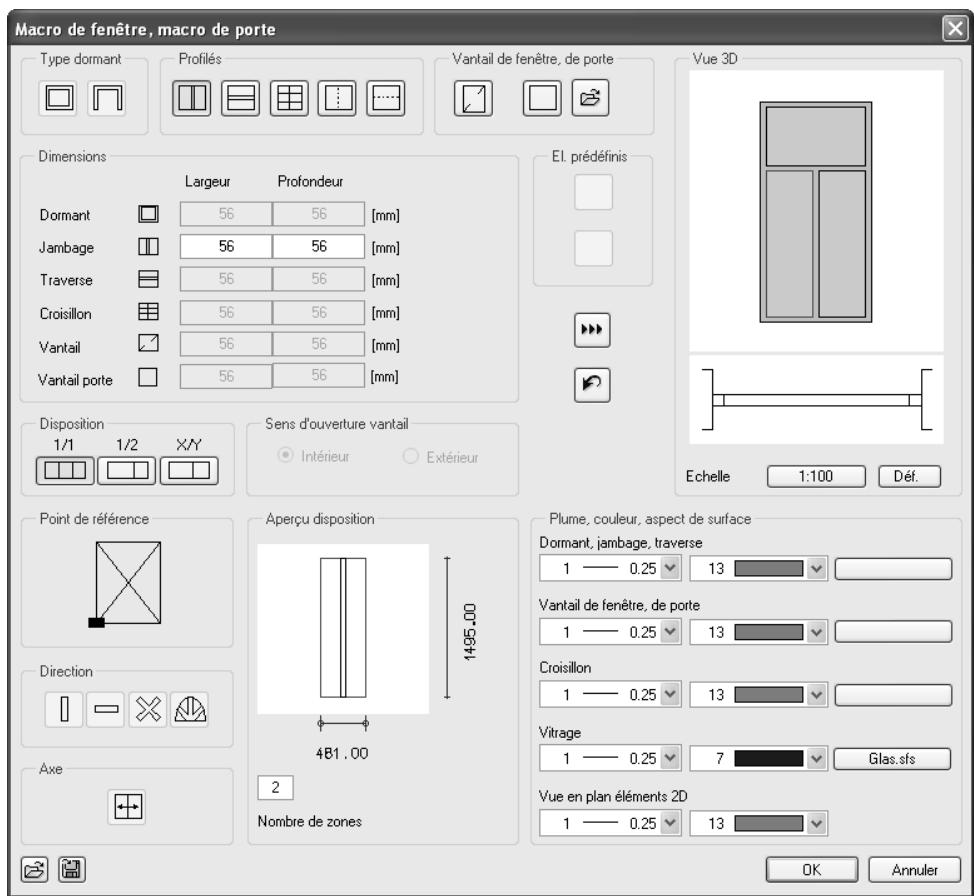Select the 1/1 disposition button

(65, 470)
